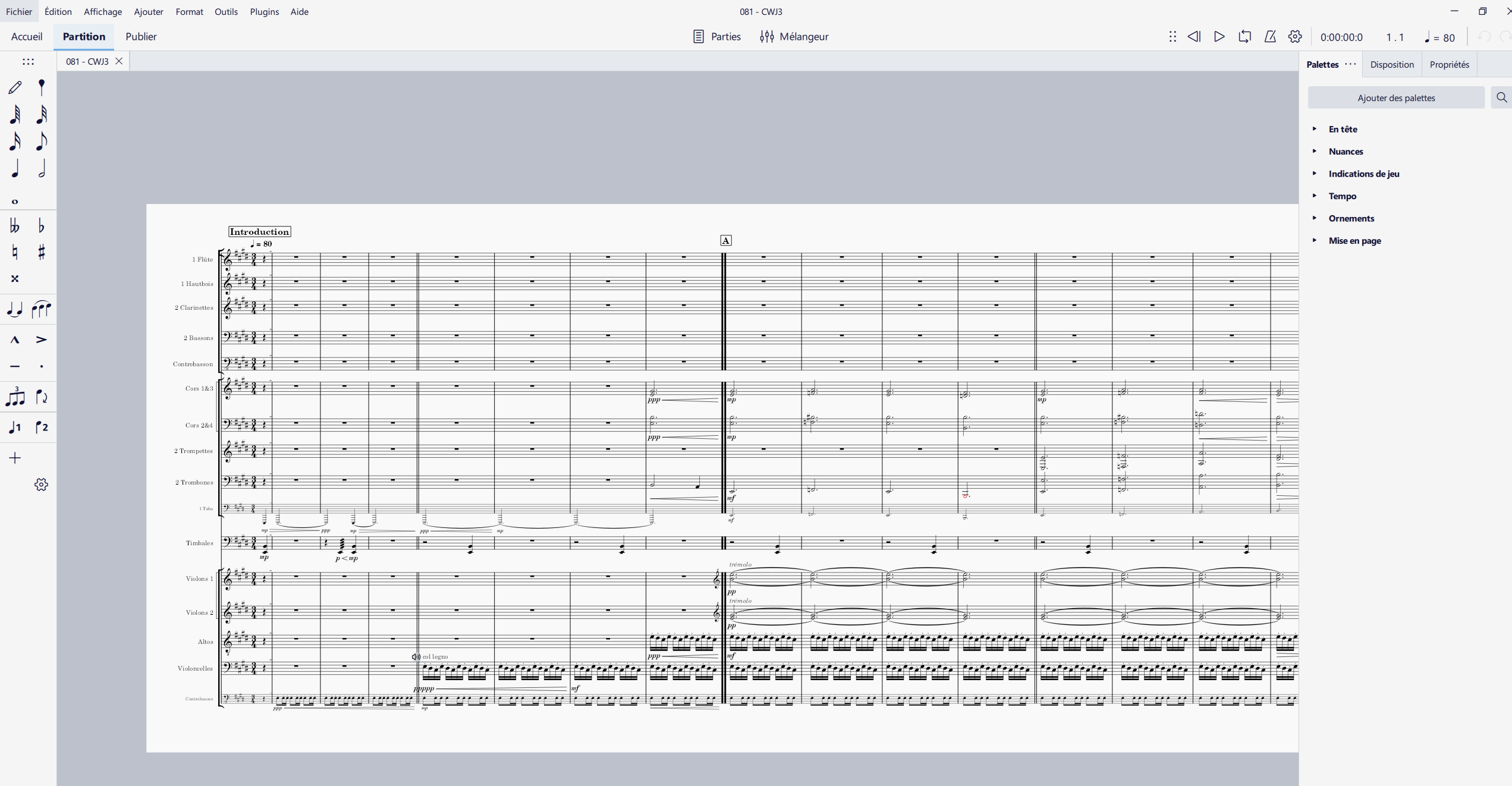Open the Parties panel

coord(717,37)
